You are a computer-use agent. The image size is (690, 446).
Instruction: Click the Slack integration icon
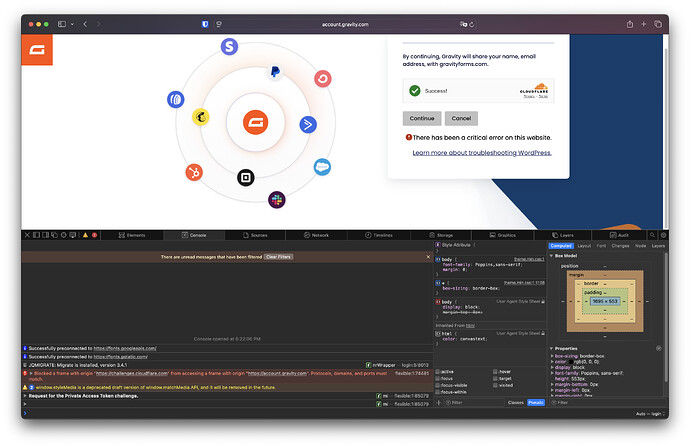[277, 200]
